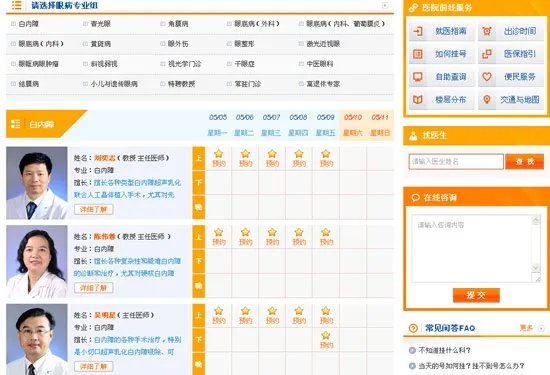
Task: Collapse the 请选择眼病专业组 panel
Action: [385, 5]
